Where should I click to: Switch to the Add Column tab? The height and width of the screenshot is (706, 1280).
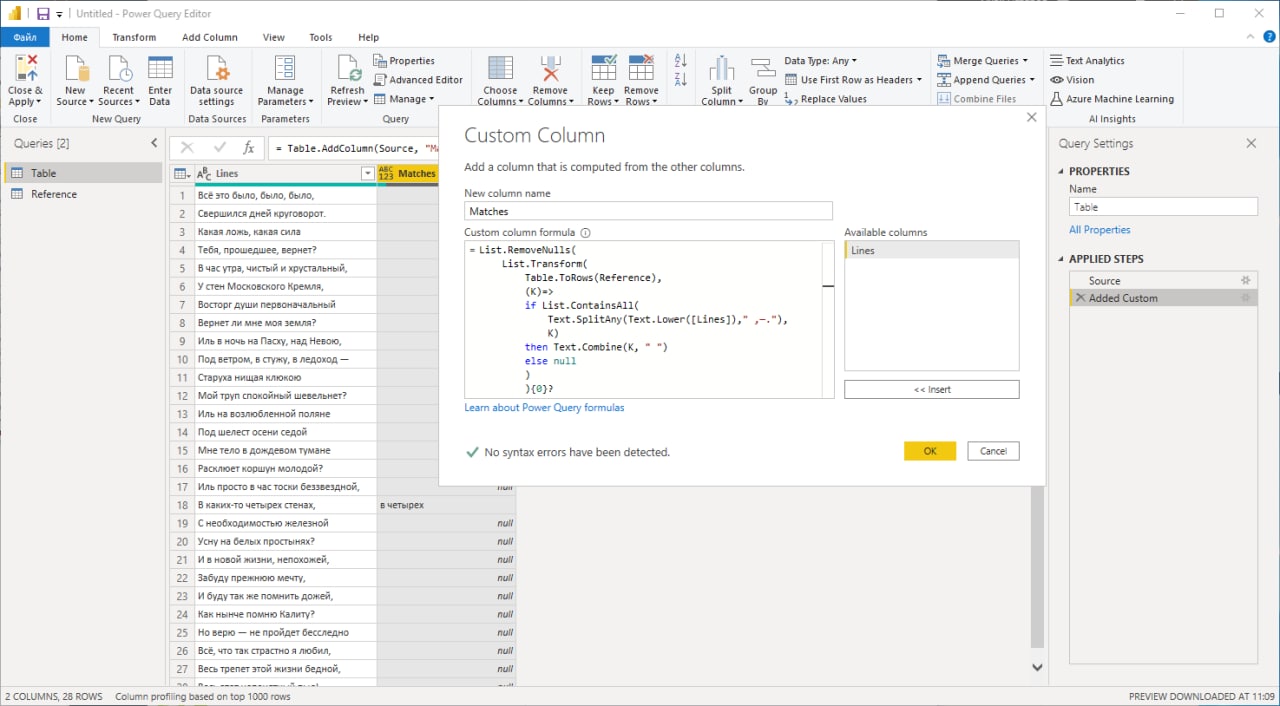click(210, 37)
